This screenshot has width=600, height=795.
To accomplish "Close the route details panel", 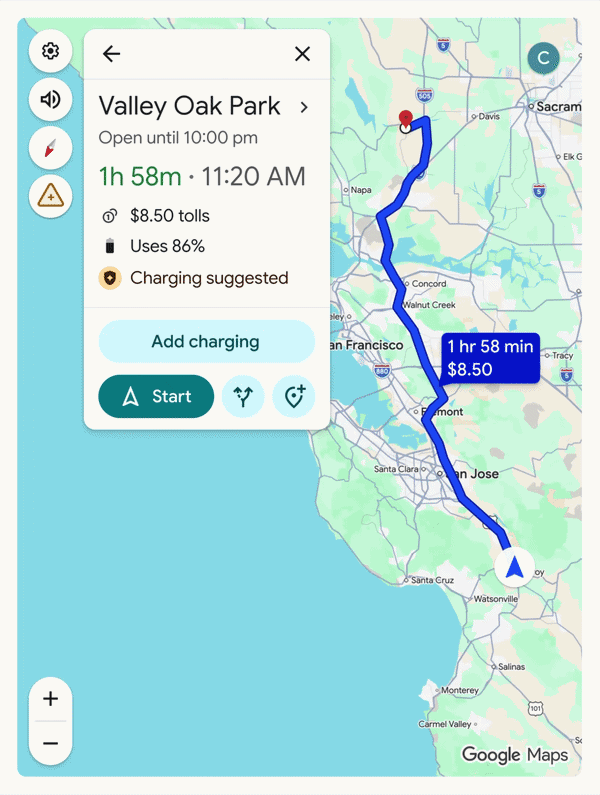I will tap(302, 54).
